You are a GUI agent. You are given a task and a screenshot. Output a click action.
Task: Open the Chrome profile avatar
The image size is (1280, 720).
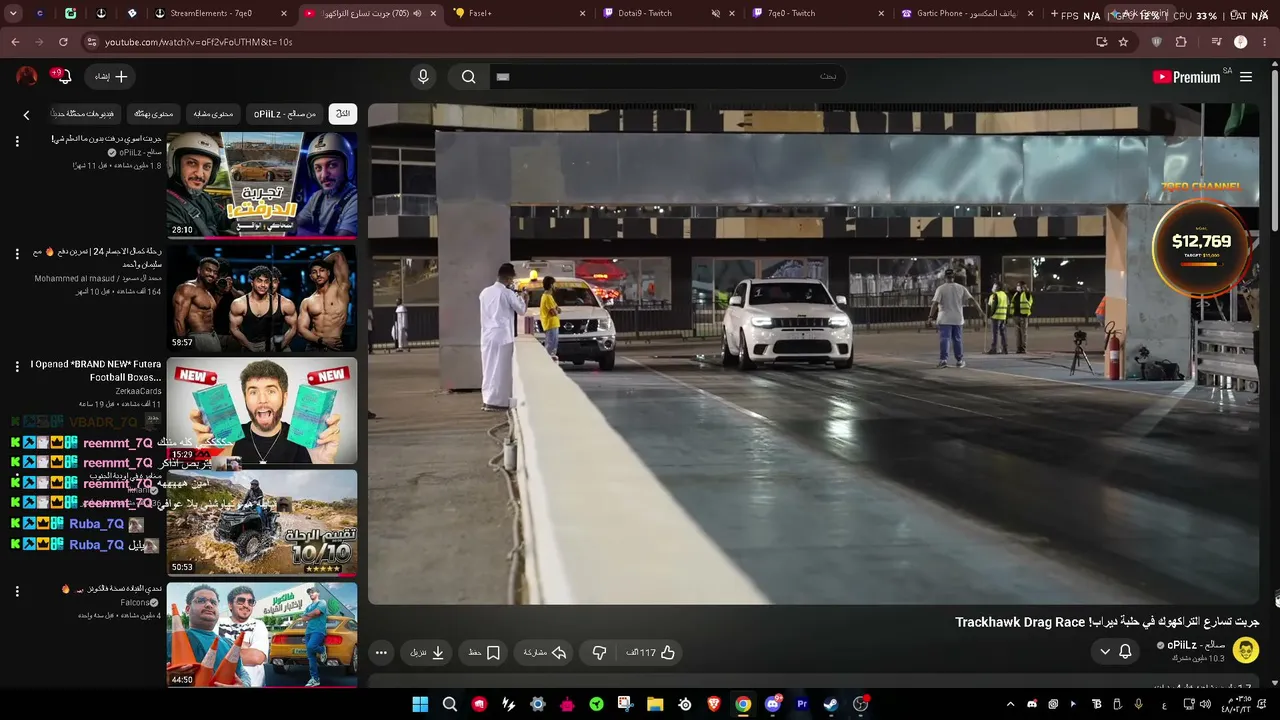(1241, 42)
